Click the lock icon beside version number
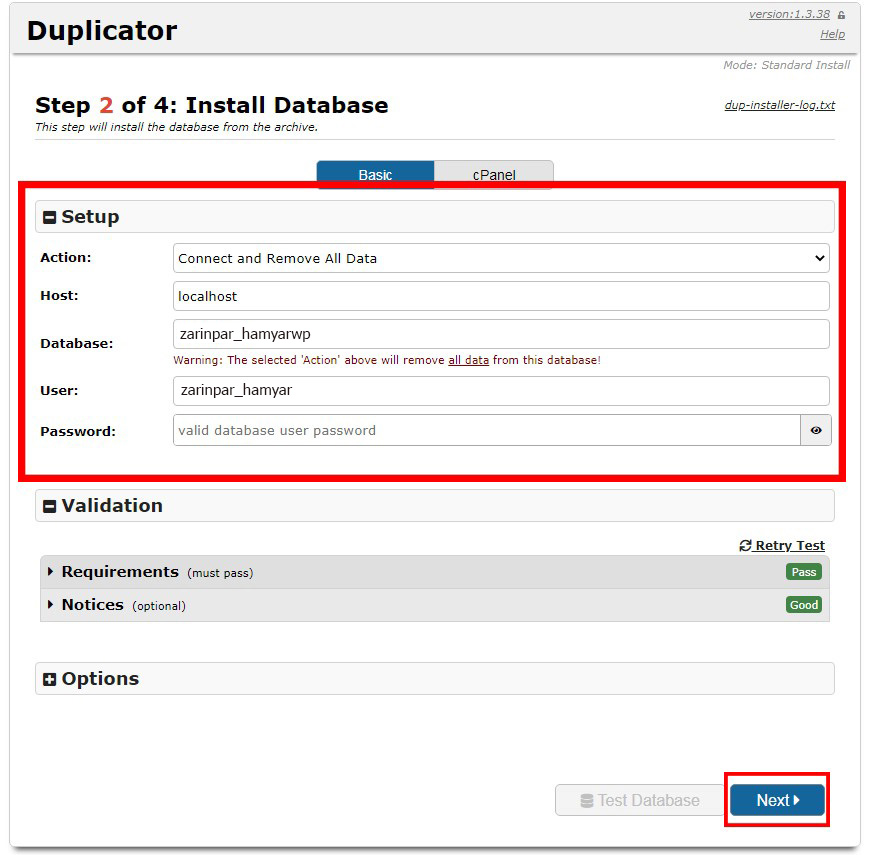Viewport: 870px width, 855px height. (841, 15)
